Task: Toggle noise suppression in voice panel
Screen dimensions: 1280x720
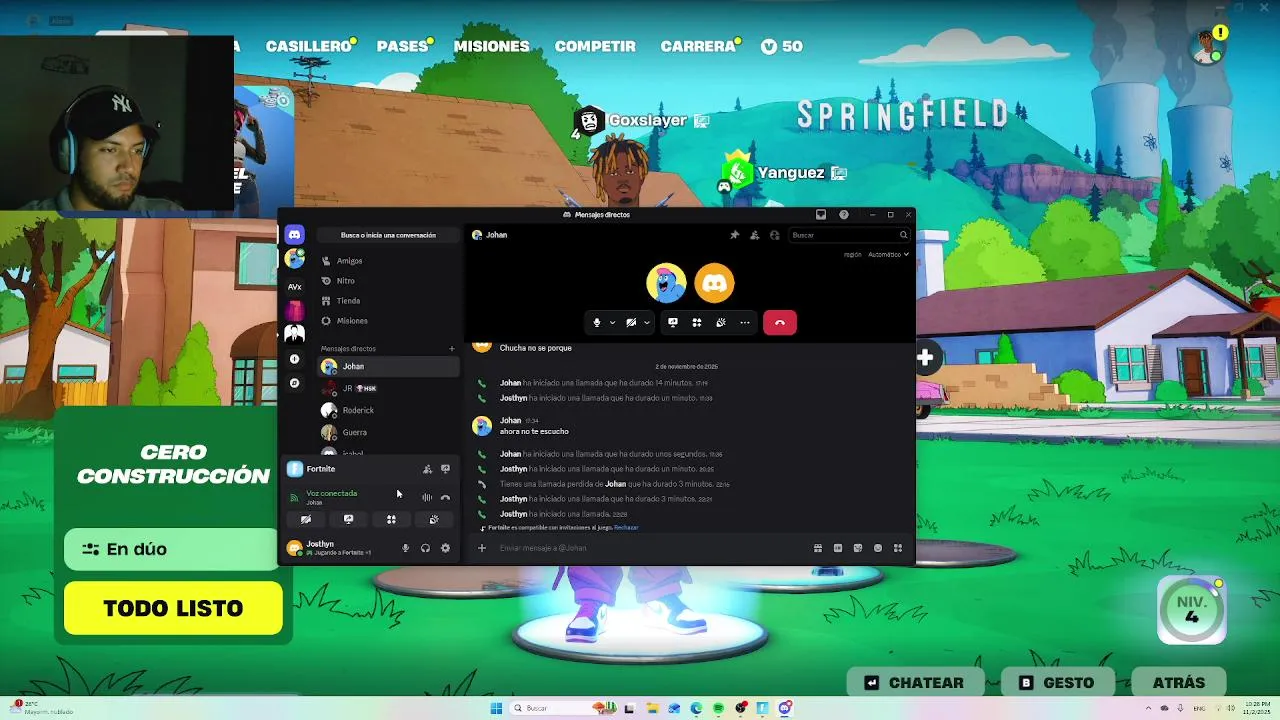Action: [x=427, y=497]
